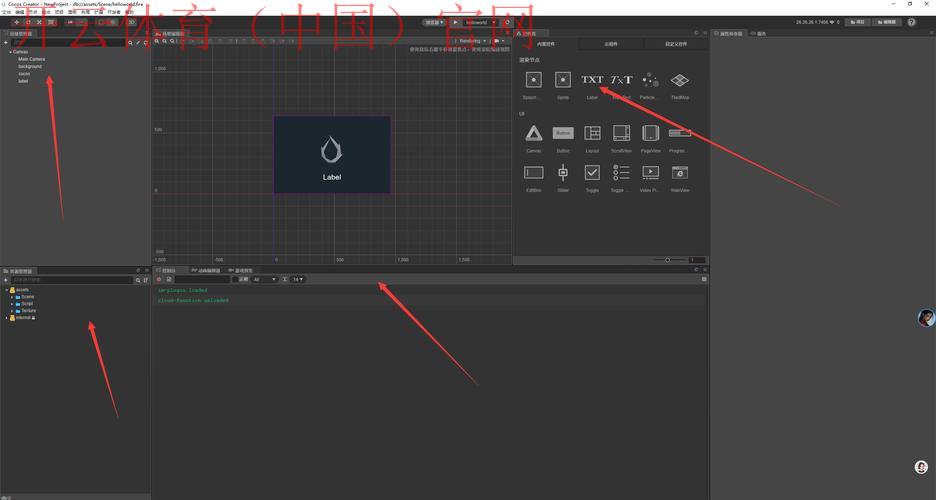This screenshot has width=936, height=500.
Task: Switch to the custom components tab
Action: 676,44
